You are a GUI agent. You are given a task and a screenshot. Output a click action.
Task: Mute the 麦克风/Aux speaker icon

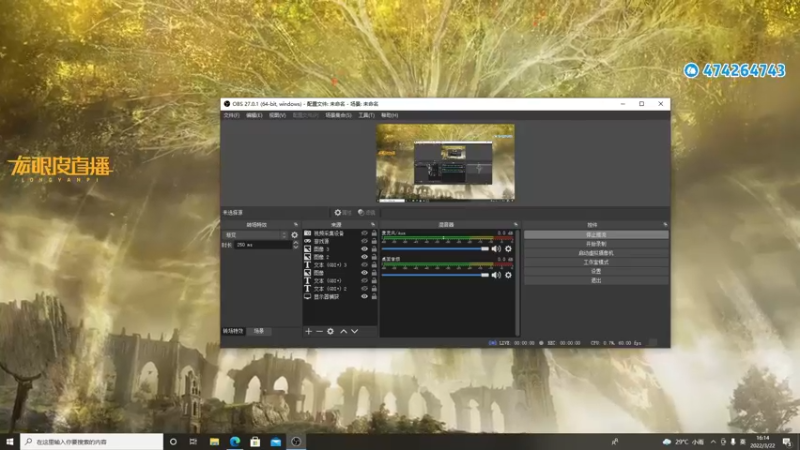click(496, 249)
